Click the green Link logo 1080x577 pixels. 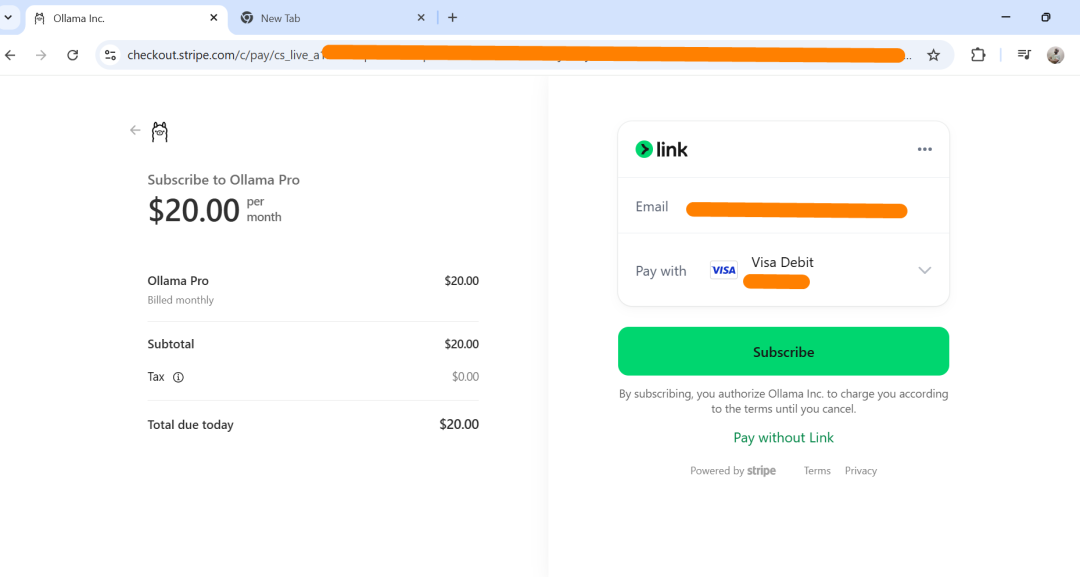pyautogui.click(x=662, y=150)
